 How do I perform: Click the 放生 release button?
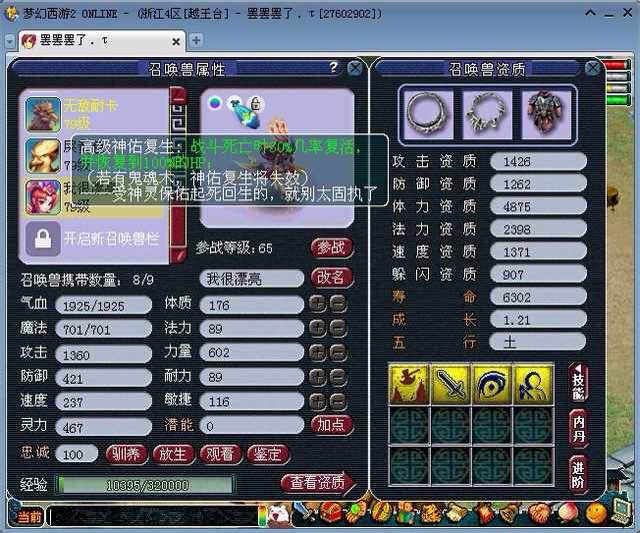pos(173,454)
